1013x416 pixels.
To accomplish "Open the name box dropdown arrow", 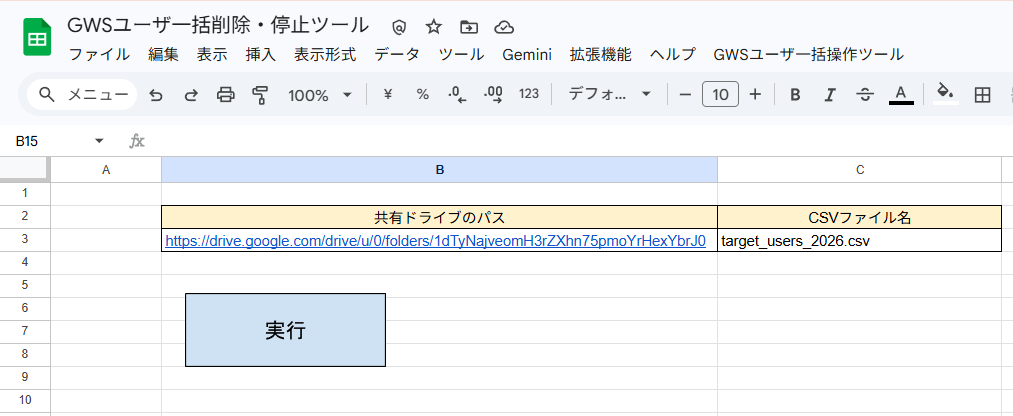I will point(99,141).
